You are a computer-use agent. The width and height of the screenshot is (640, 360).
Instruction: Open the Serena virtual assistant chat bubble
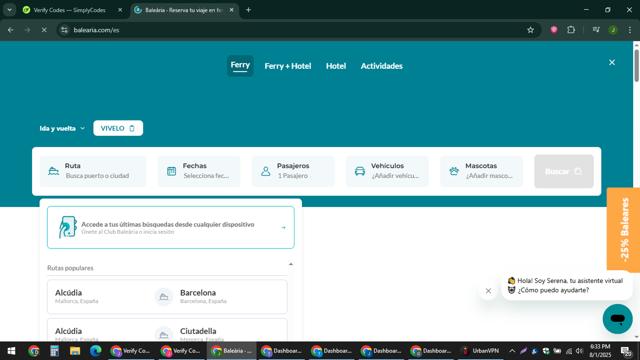tap(618, 319)
